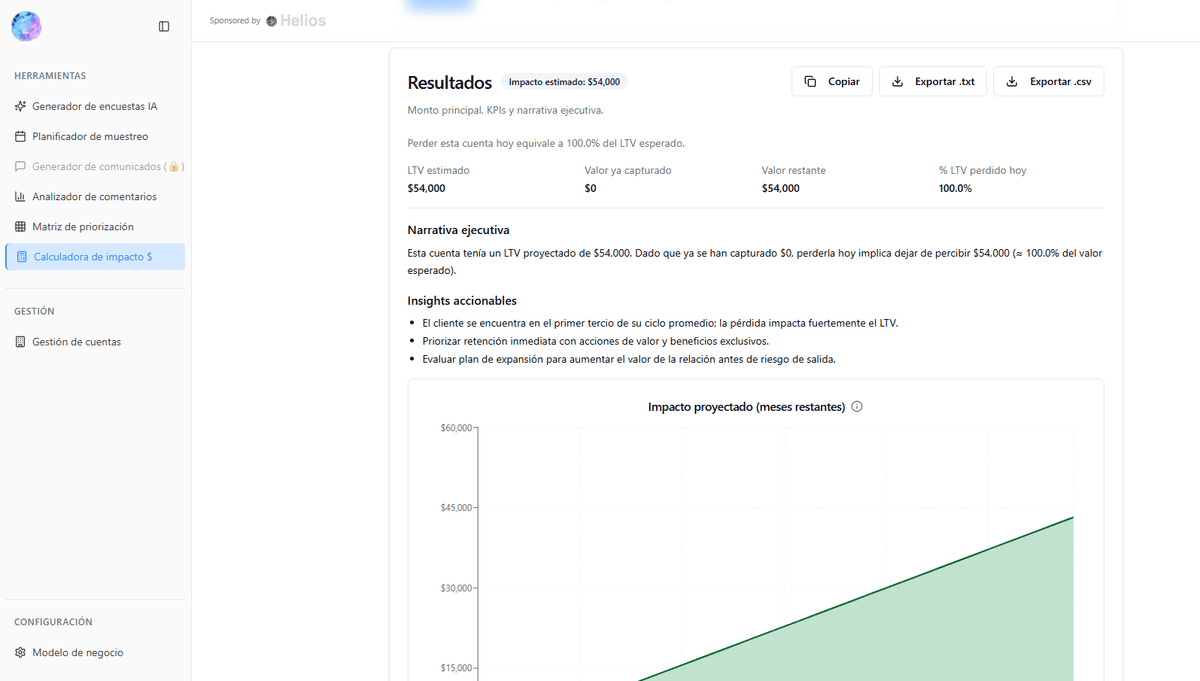This screenshot has width=1200, height=681.
Task: Click the bar chart icon for Analizador de comentarios
Action: (21, 197)
